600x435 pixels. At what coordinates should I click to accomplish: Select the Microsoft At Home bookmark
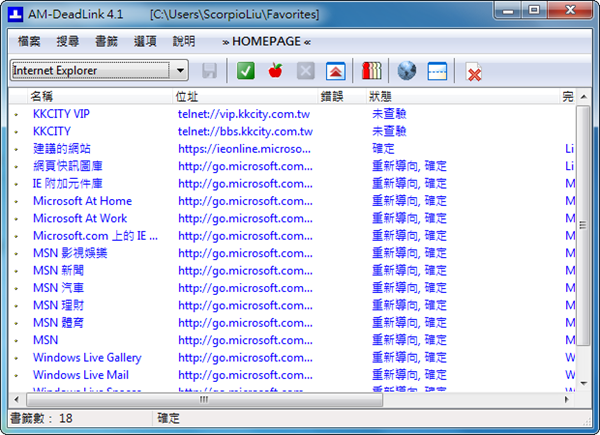(82, 201)
